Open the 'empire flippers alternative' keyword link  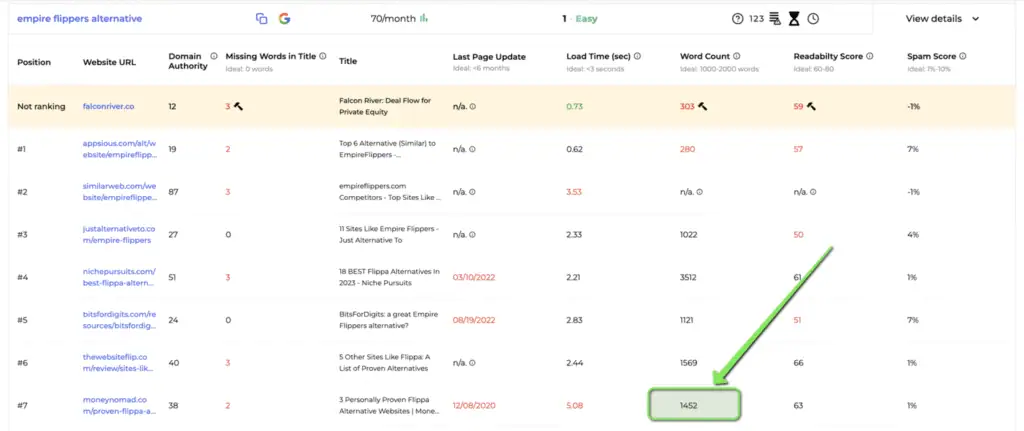pyautogui.click(x=79, y=19)
